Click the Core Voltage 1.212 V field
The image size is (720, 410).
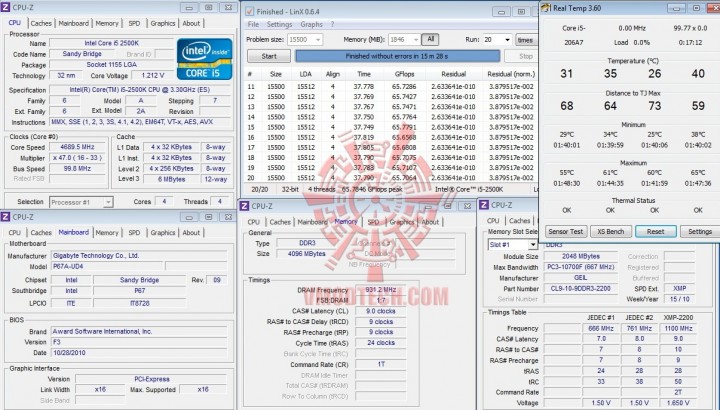click(x=152, y=75)
